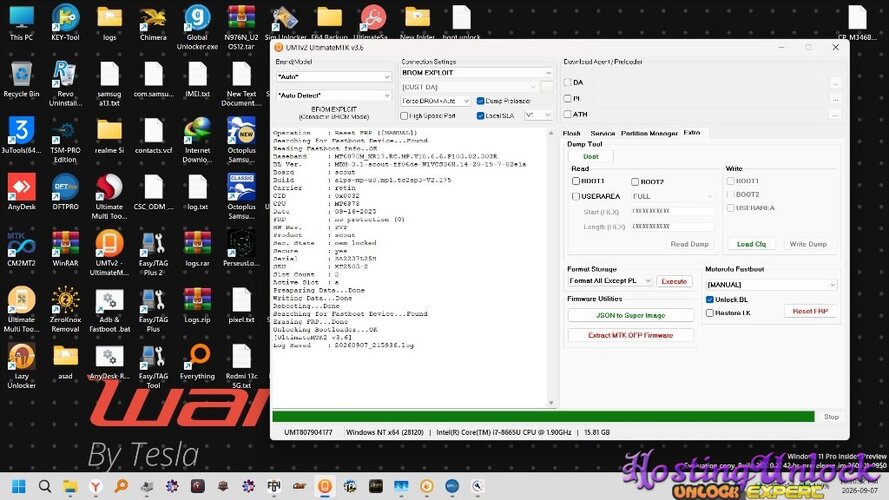Open File Explorer from the taskbar

click(x=70, y=486)
